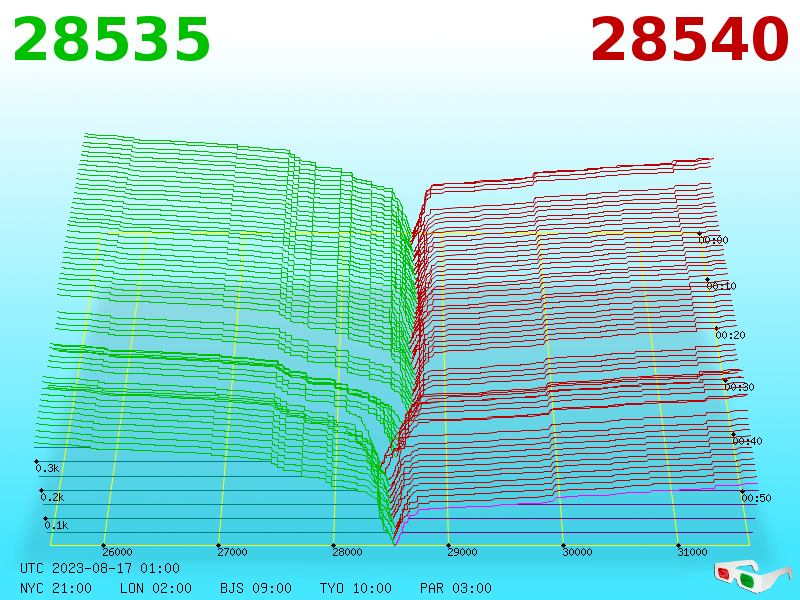The width and height of the screenshot is (800, 600).
Task: Select the 29000 price axis label
Action: [x=462, y=552]
